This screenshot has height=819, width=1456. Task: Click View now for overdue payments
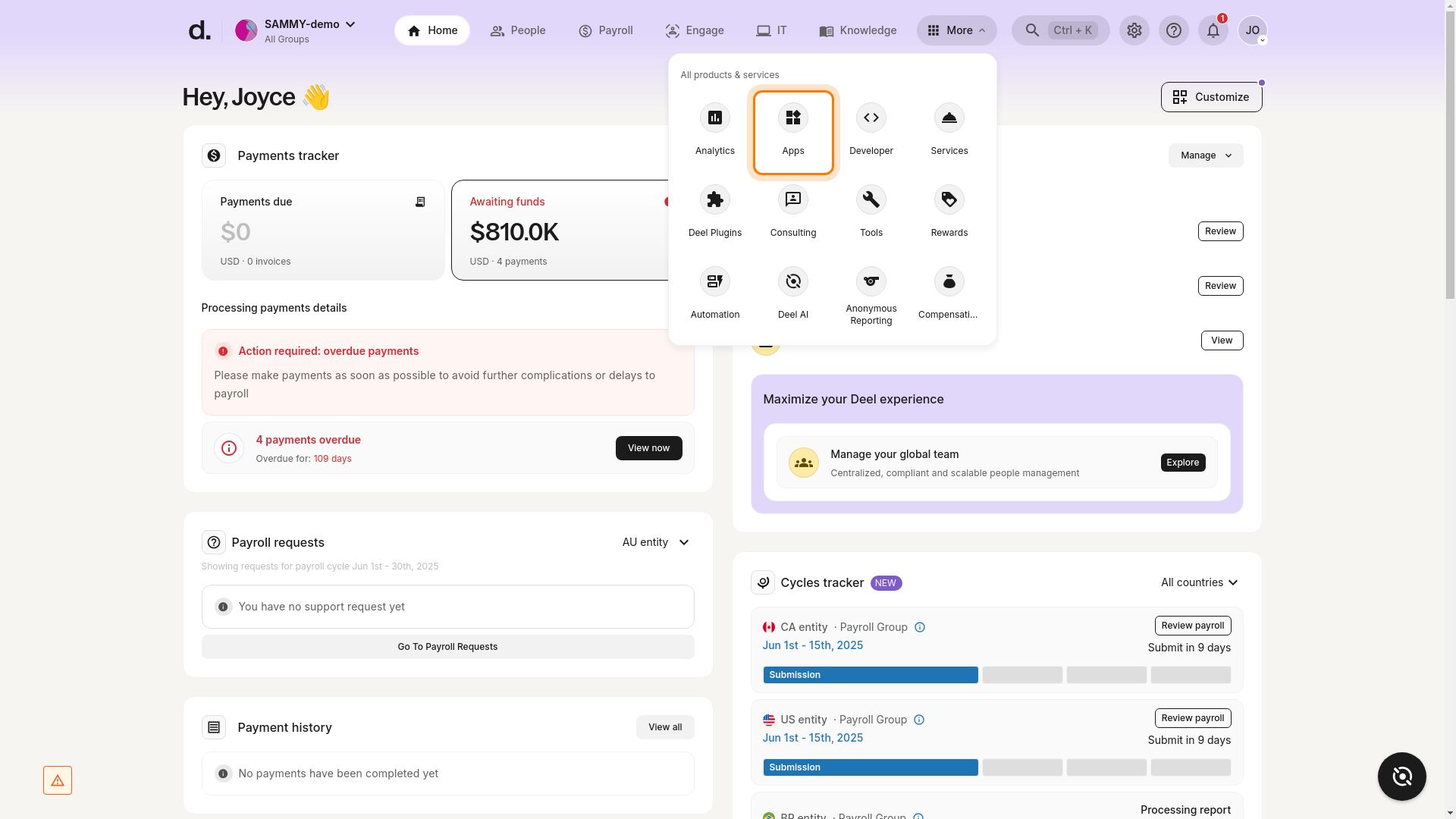[x=648, y=448]
